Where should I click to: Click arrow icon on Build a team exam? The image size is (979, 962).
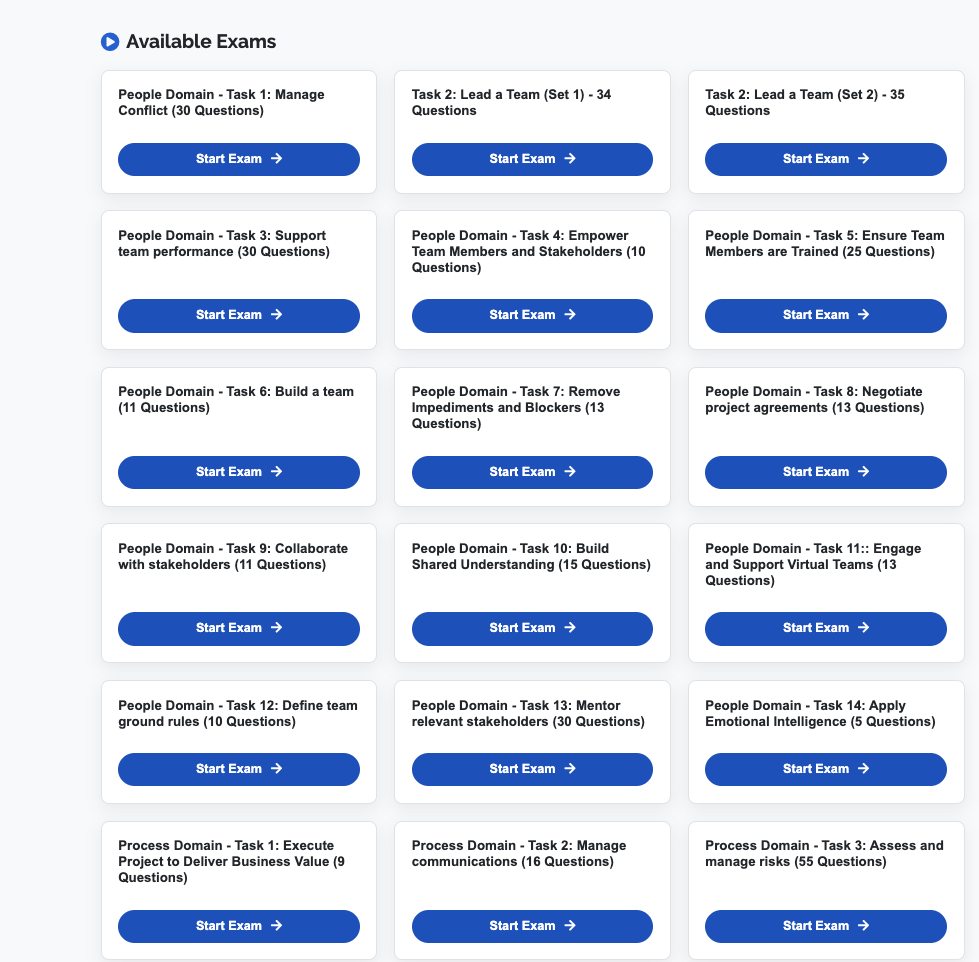(277, 472)
